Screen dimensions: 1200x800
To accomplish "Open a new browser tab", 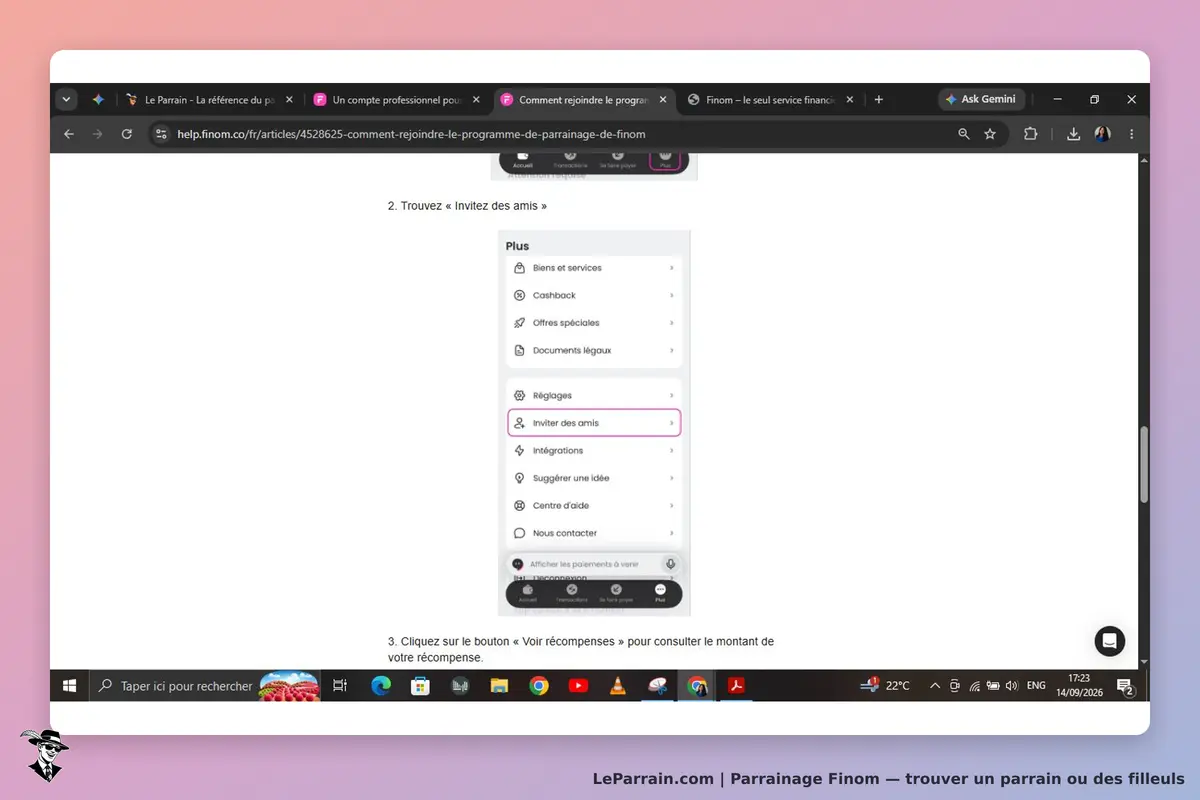I will click(879, 100).
